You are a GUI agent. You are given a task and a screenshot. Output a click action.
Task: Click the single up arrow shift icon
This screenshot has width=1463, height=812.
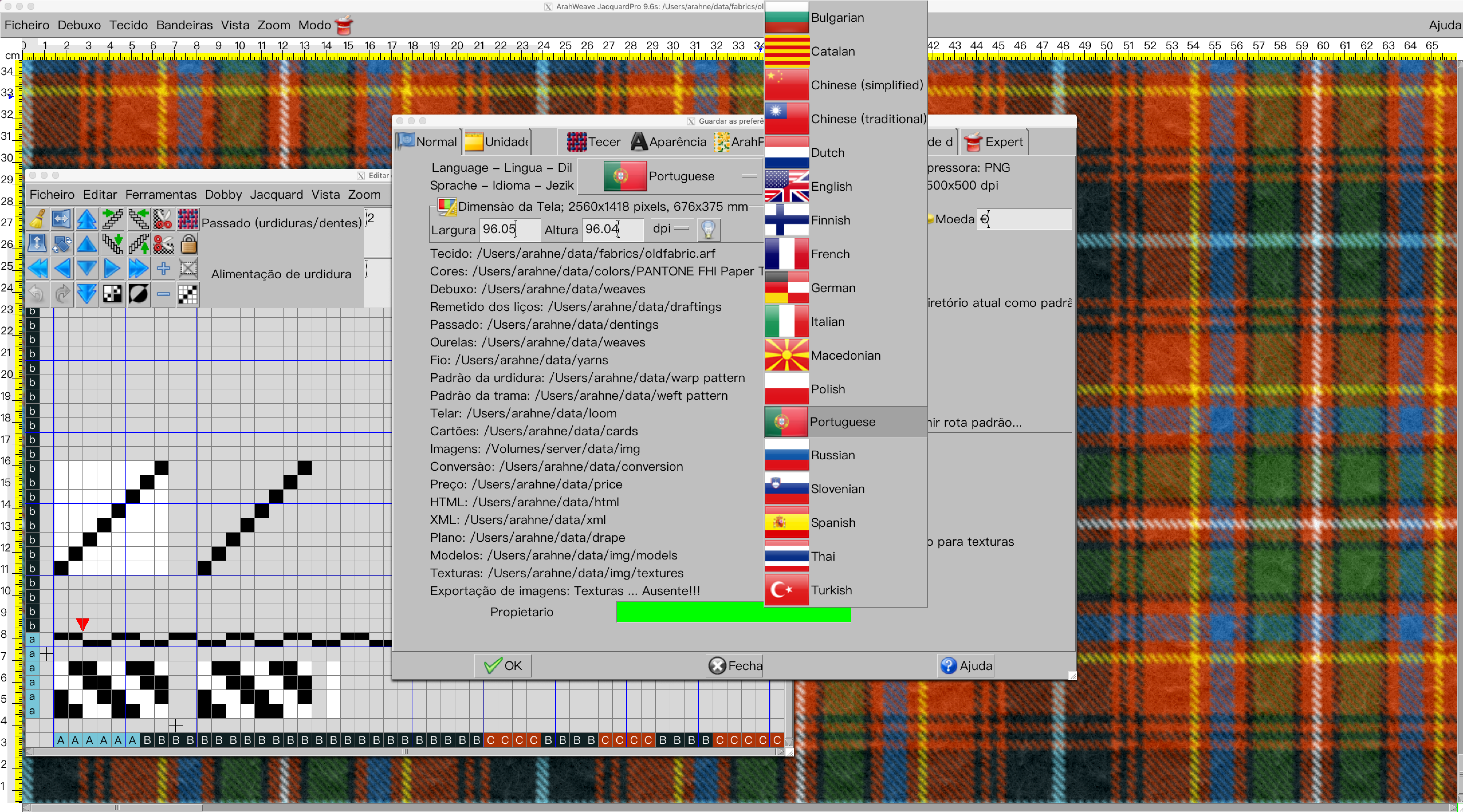(87, 244)
